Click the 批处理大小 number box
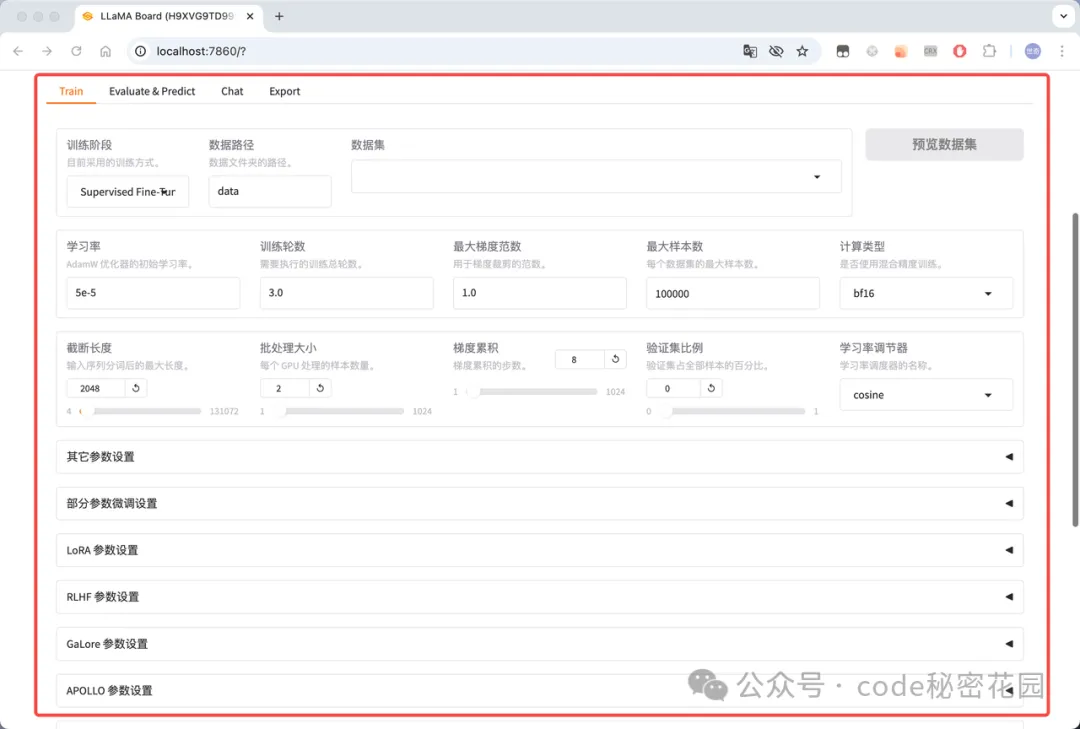The height and width of the screenshot is (729, 1080). click(285, 388)
